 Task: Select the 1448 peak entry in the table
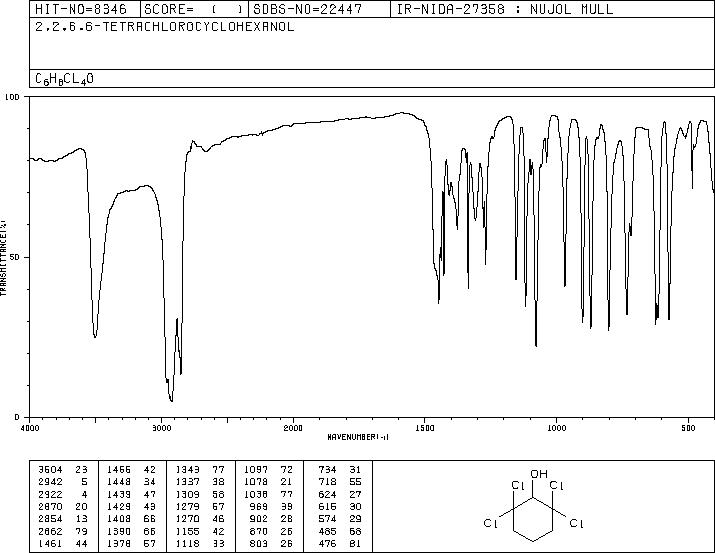click(131, 482)
